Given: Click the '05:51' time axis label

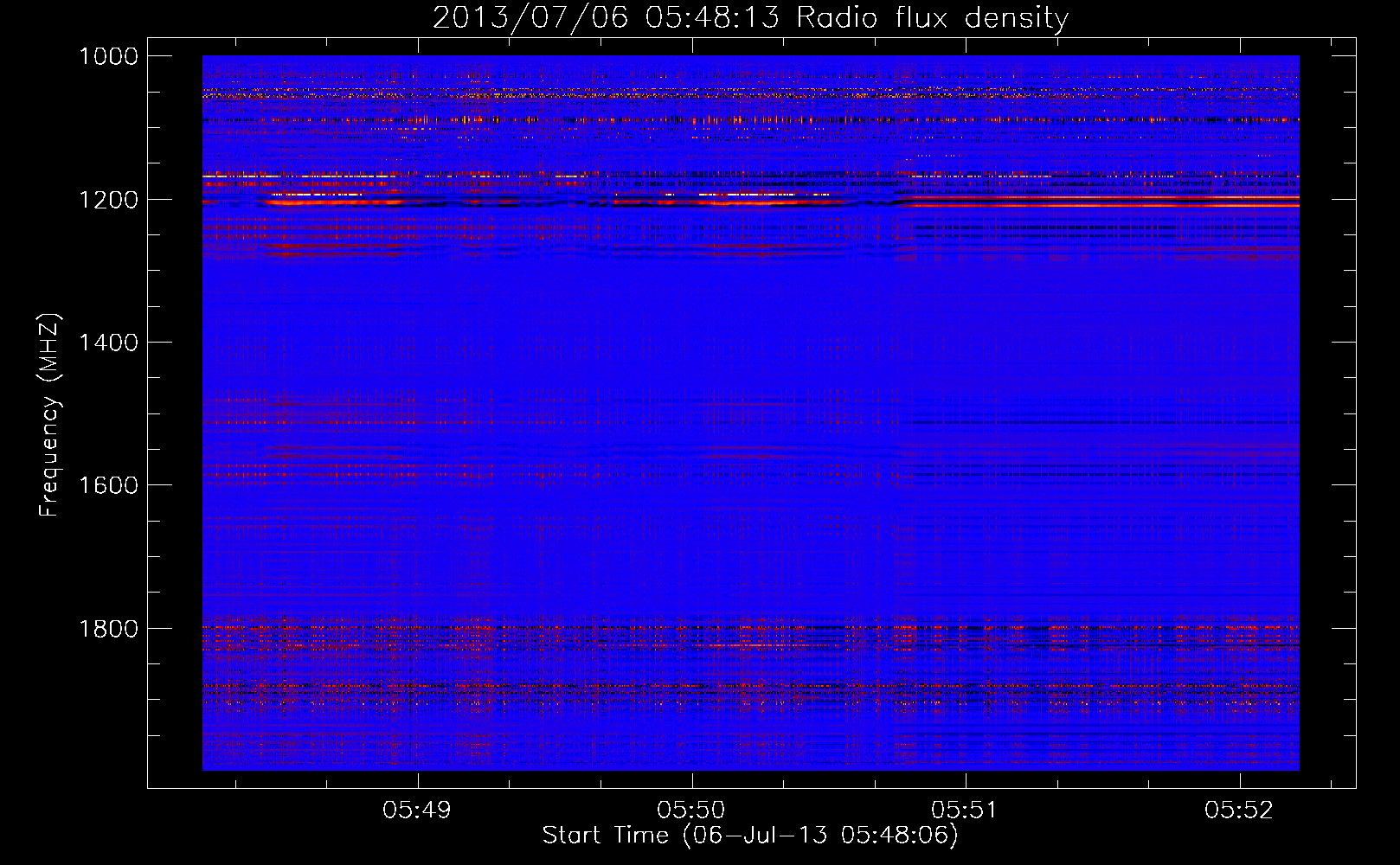Looking at the screenshot, I should 965,811.
